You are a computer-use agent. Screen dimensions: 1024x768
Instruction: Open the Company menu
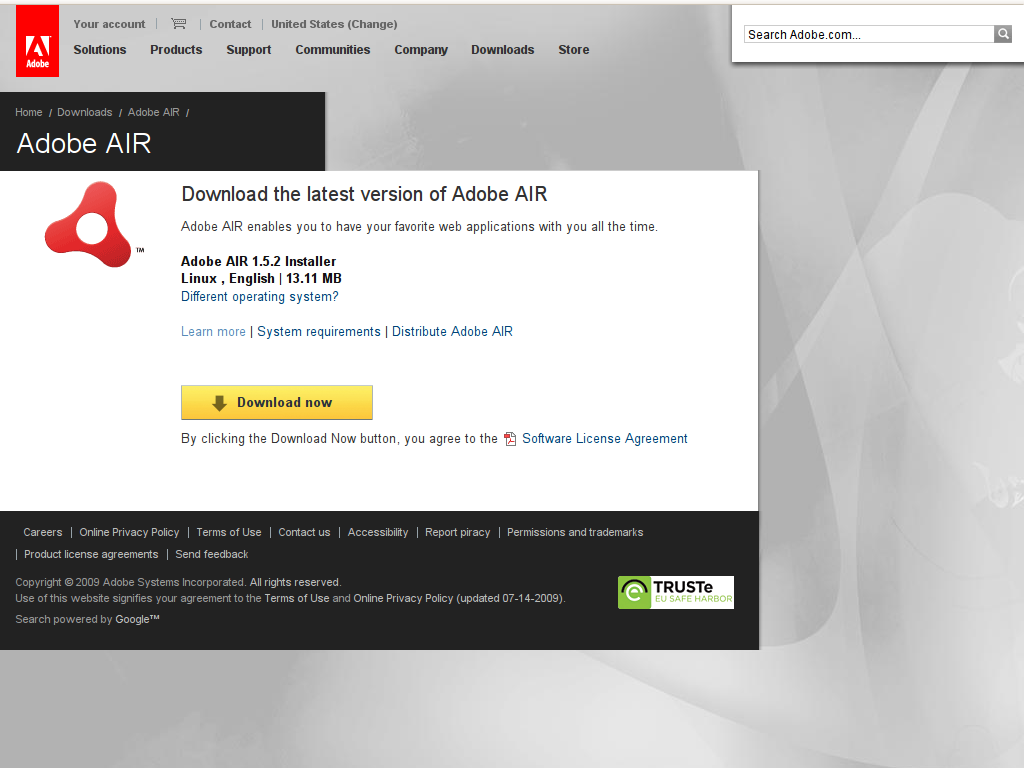421,50
